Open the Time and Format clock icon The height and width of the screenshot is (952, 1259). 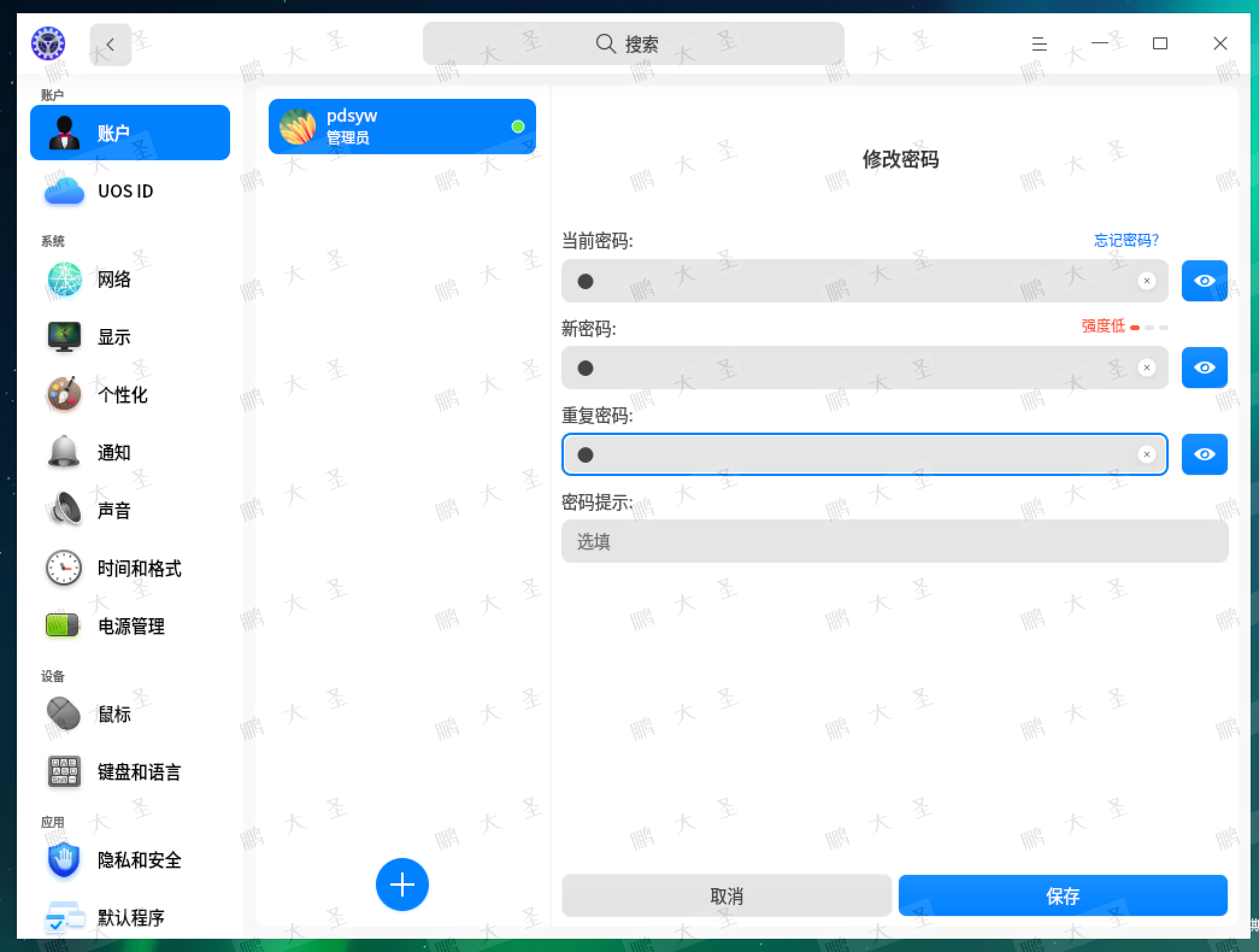click(x=64, y=568)
